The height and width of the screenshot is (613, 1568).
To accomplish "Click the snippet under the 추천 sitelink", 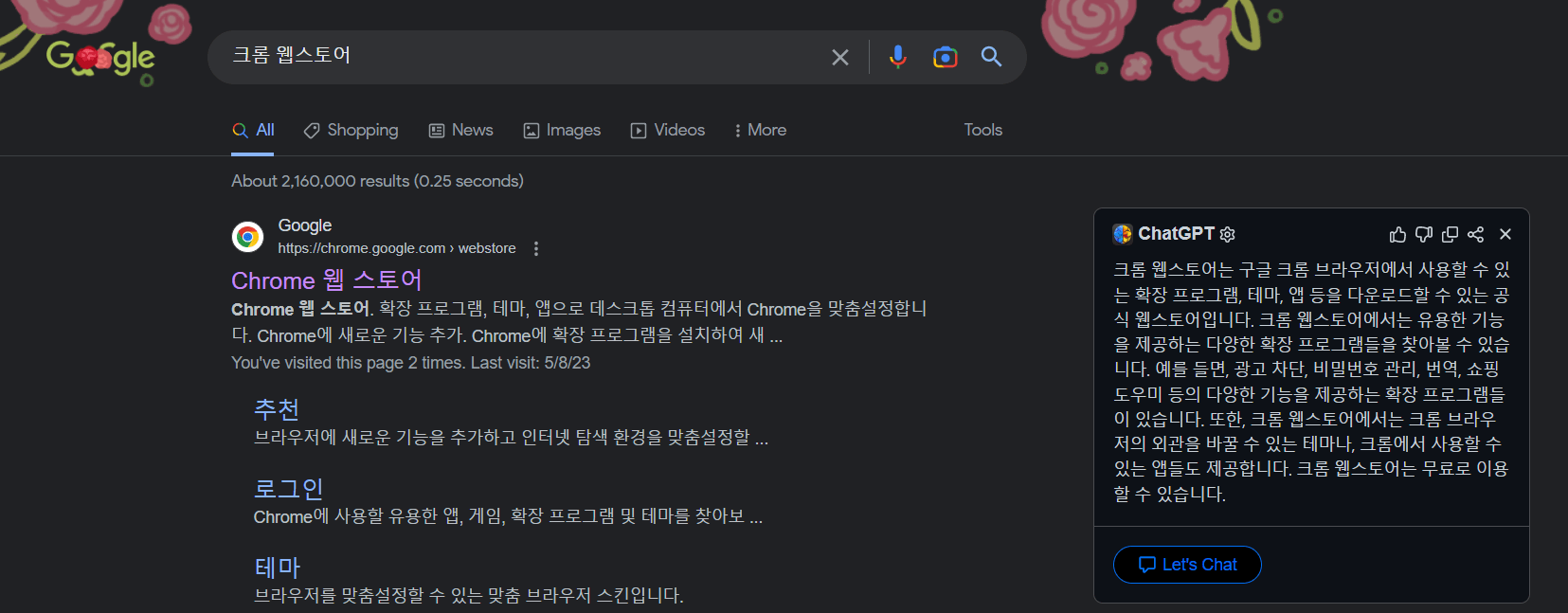I will pos(511,438).
